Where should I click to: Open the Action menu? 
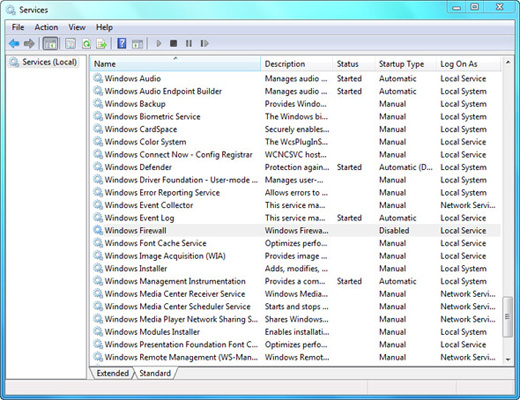pos(46,27)
